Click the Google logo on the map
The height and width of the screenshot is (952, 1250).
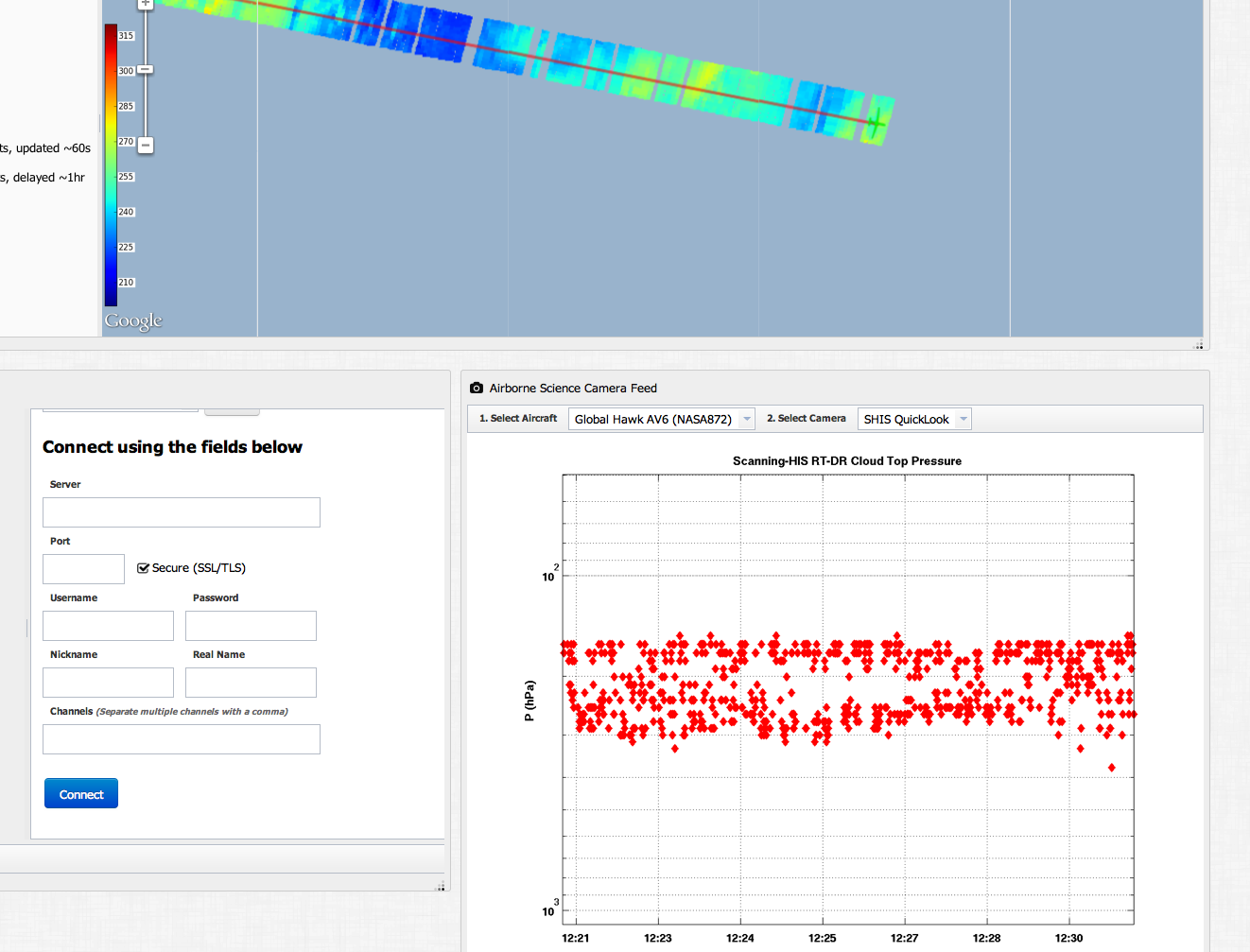[x=133, y=321]
